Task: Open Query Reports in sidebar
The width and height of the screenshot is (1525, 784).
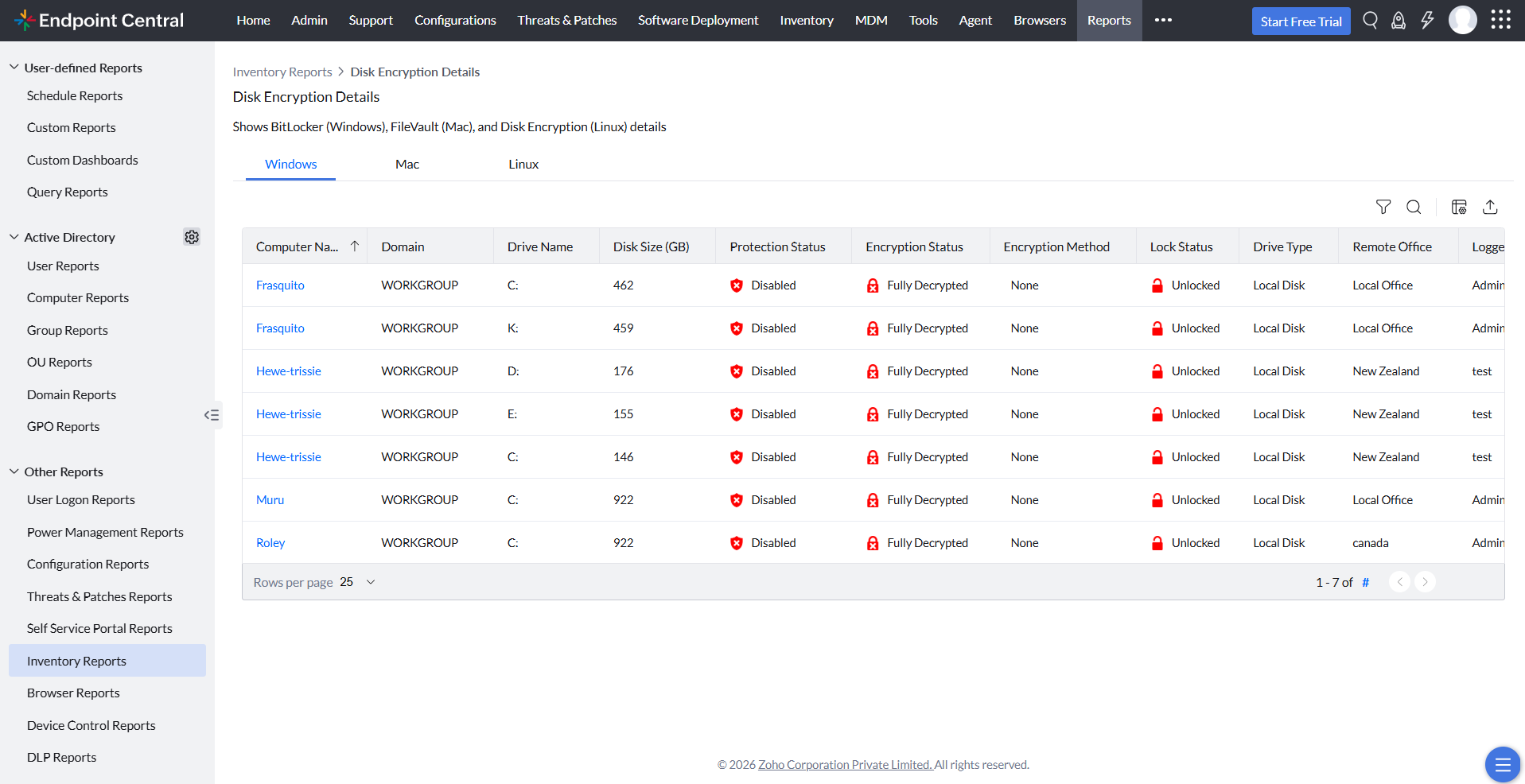Action: click(68, 192)
